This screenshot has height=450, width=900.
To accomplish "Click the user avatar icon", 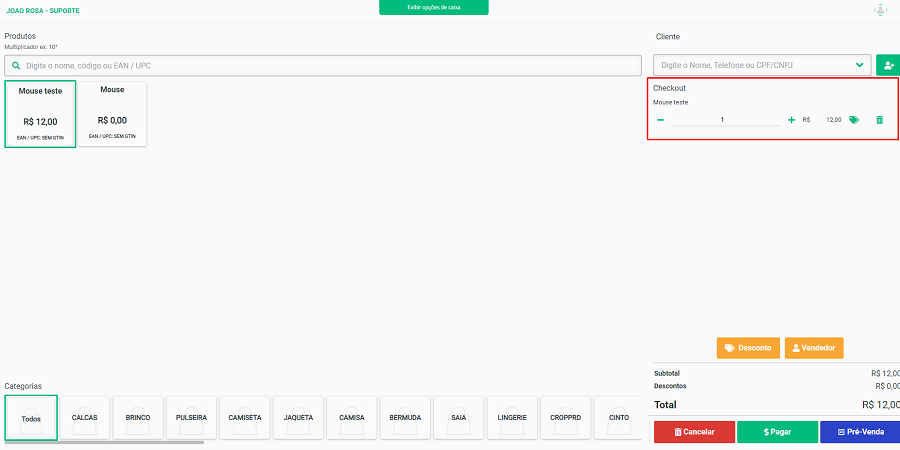I will tap(879, 10).
